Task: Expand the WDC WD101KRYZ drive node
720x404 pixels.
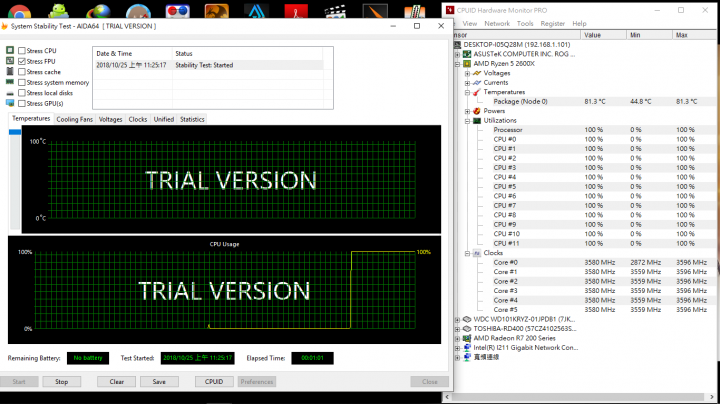Action: point(457,320)
